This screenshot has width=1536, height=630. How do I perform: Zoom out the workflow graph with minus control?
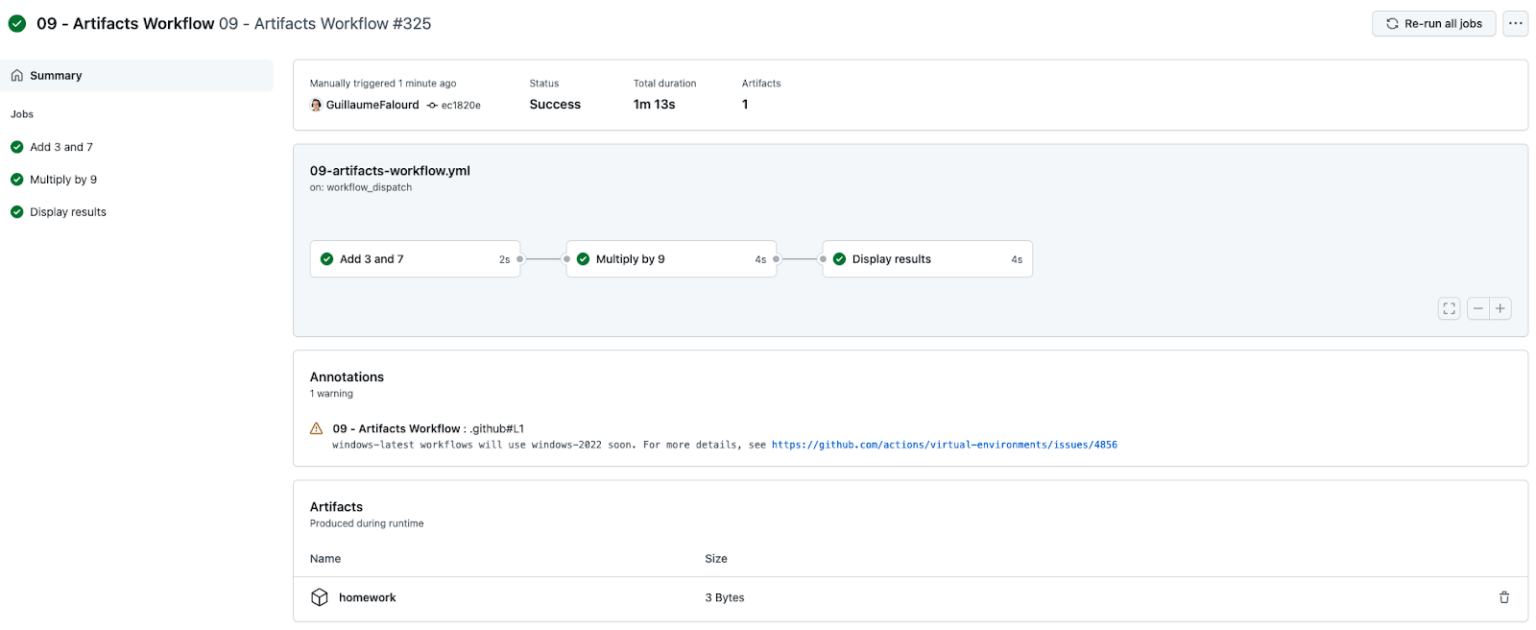click(1477, 308)
